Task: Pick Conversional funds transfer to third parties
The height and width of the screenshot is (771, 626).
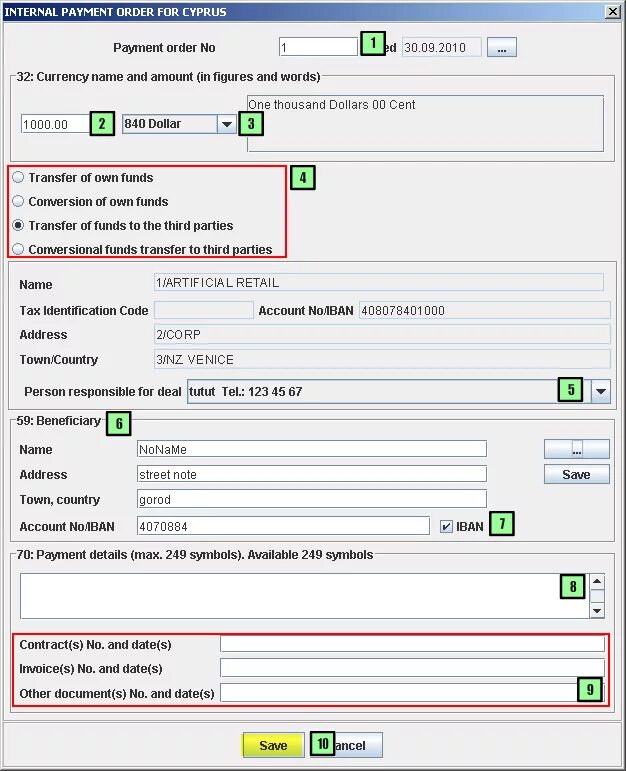Action: 18,249
